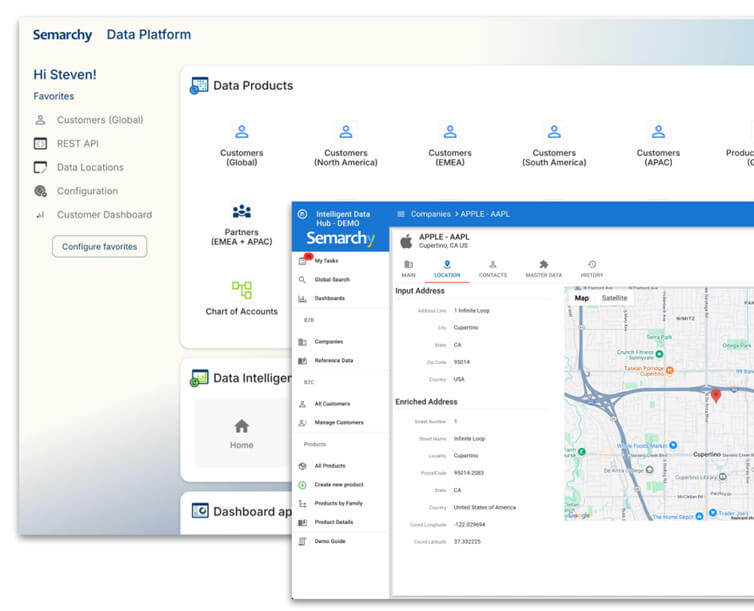Click the Partners (EMEA + APAC) icon
The width and height of the screenshot is (754, 611).
241,211
